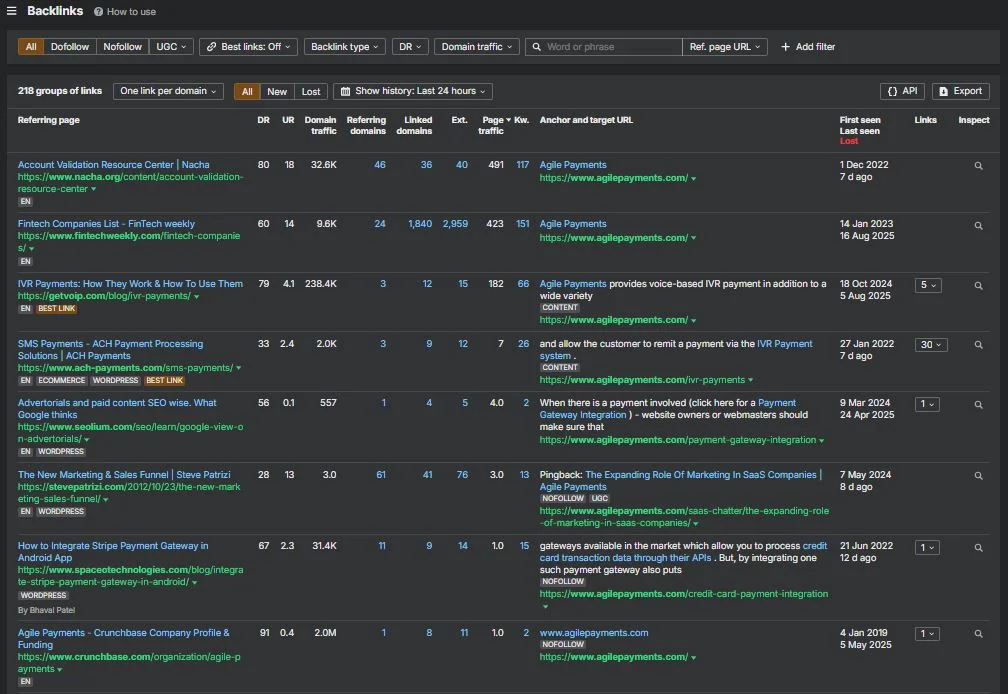Click agilepayments.com/ivr-payments target URL

tap(642, 380)
